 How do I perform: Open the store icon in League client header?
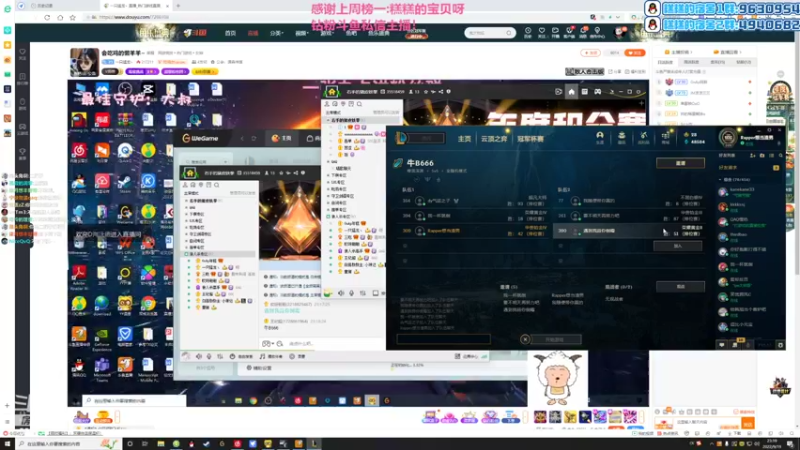click(x=665, y=137)
